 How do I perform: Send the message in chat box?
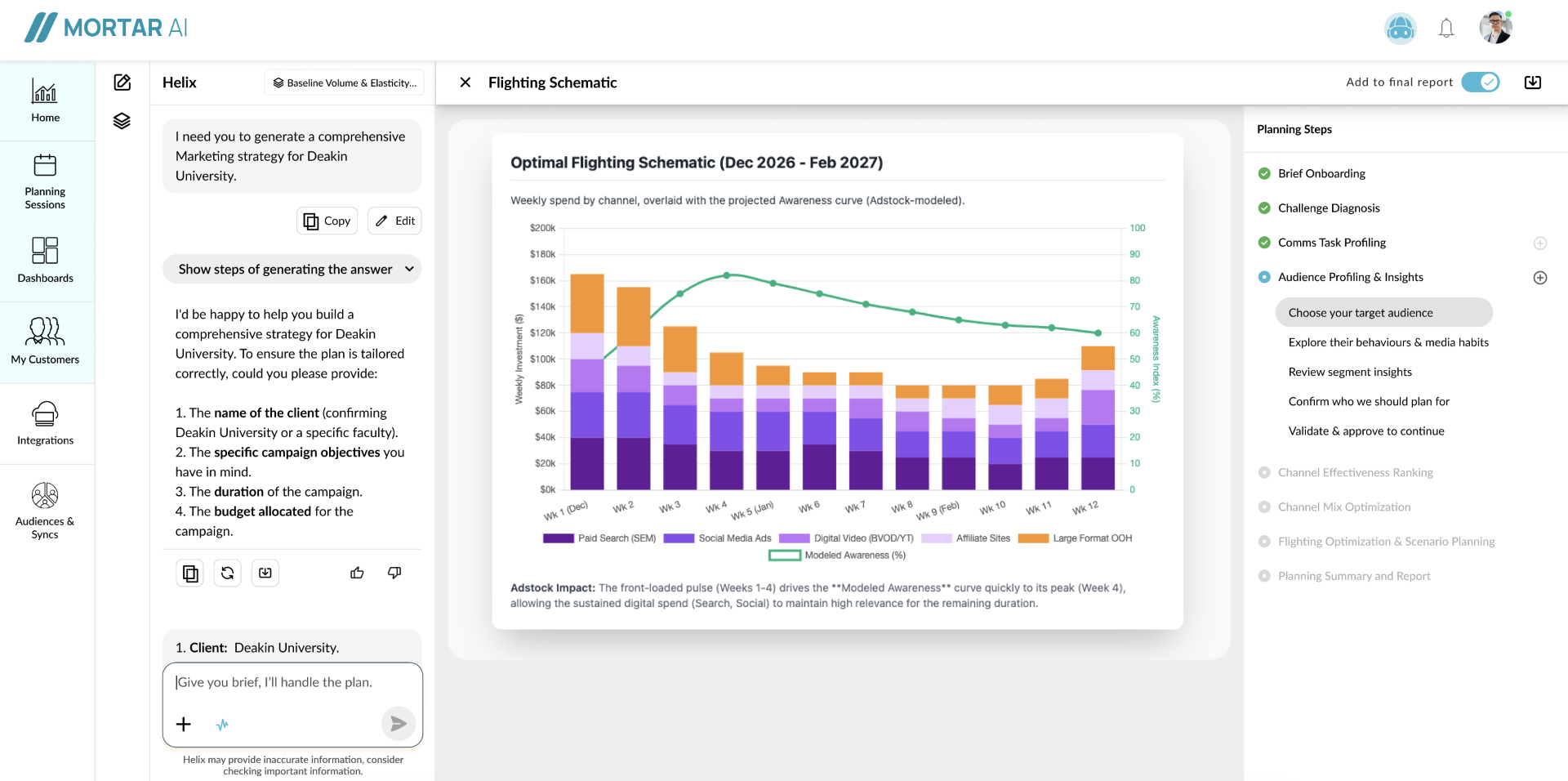pyautogui.click(x=398, y=724)
